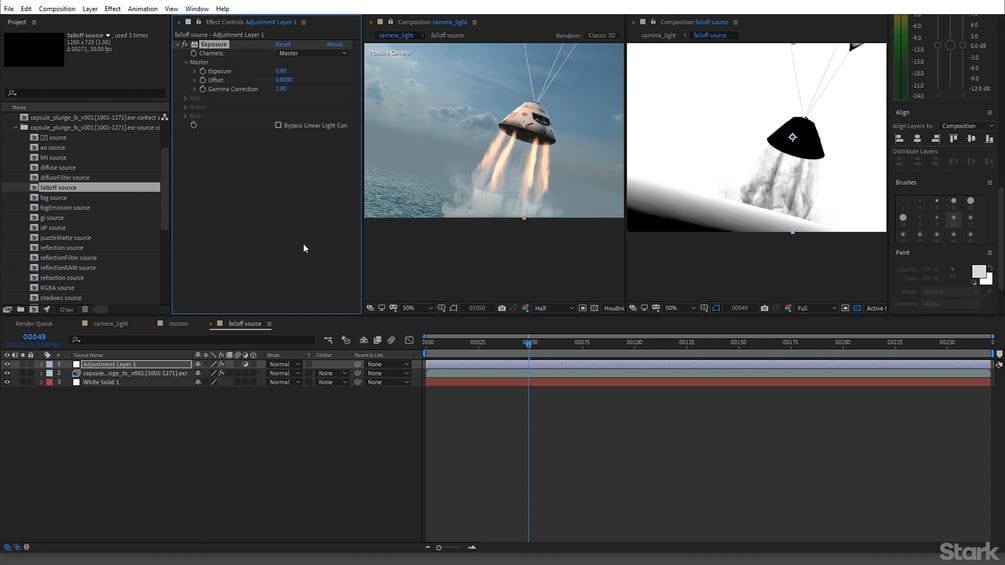Toggle the Graph Editor button in timeline
This screenshot has height=565, width=1005.
tap(409, 340)
